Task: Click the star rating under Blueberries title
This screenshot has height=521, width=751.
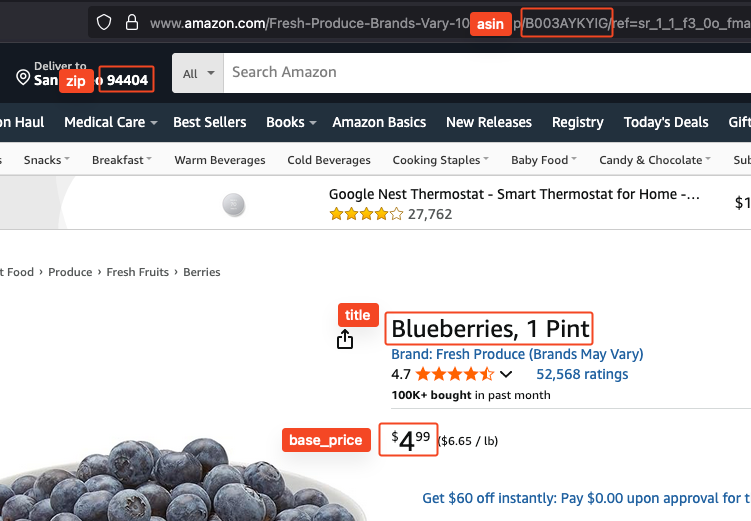Action: (455, 375)
